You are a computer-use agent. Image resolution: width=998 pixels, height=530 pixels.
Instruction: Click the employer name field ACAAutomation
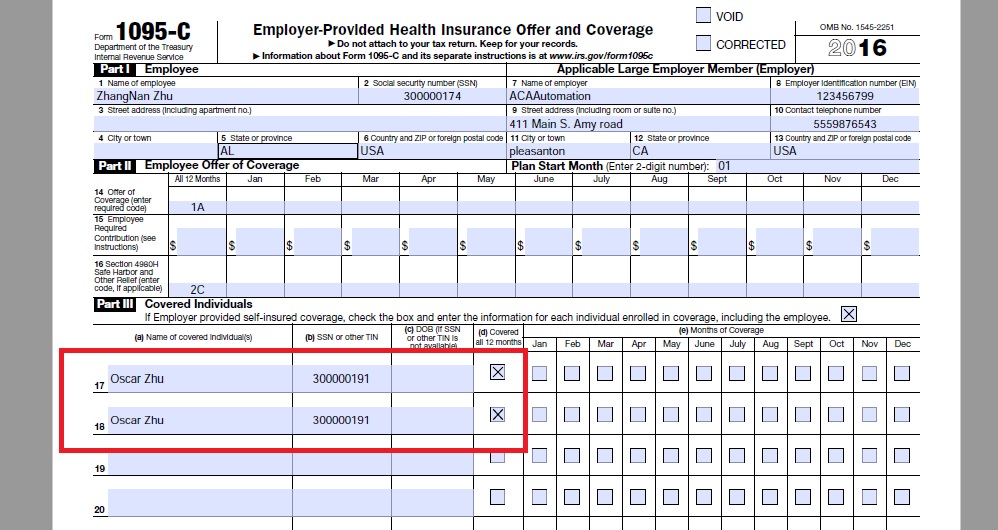pyautogui.click(x=638, y=96)
